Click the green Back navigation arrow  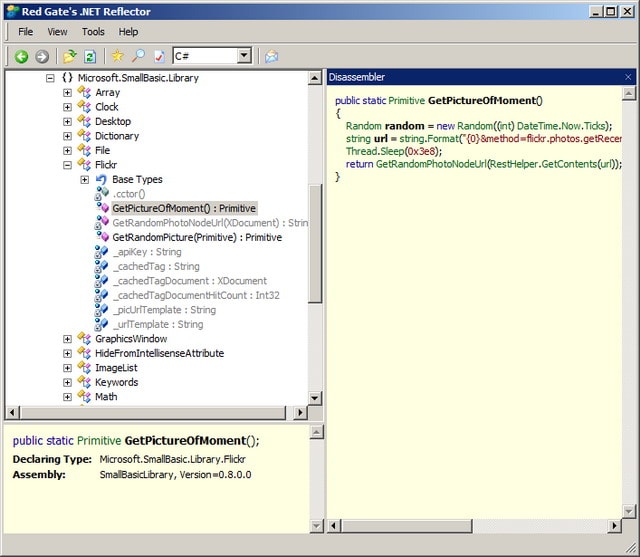[21, 56]
